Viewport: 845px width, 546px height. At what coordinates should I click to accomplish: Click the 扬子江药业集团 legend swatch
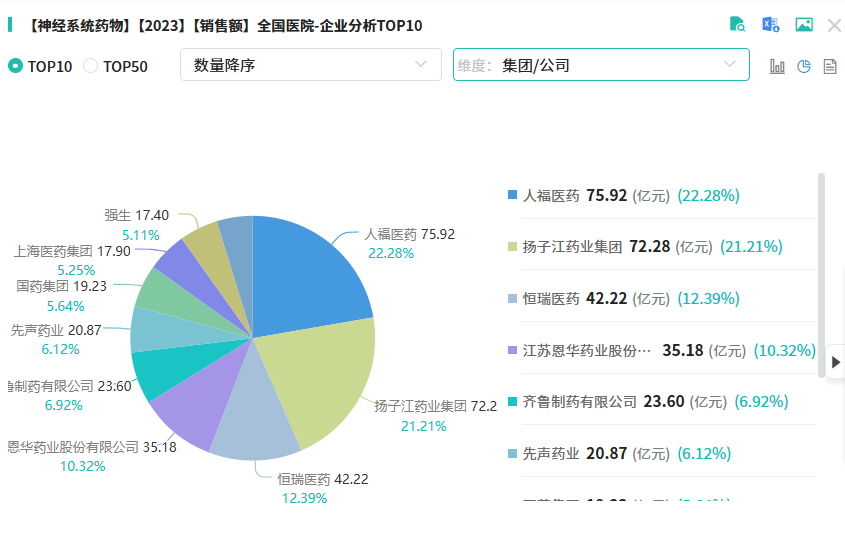coord(512,246)
